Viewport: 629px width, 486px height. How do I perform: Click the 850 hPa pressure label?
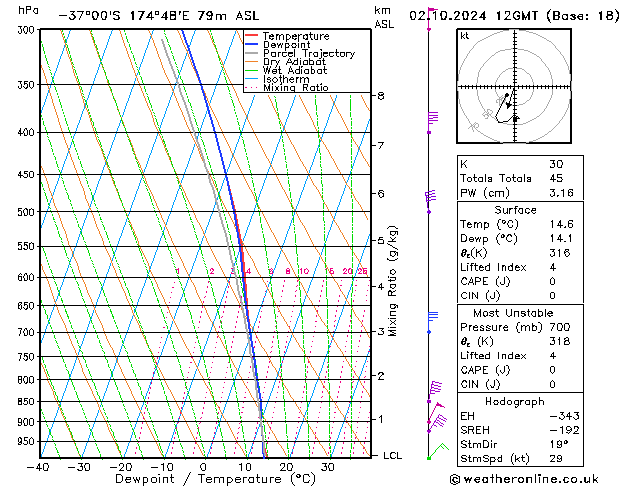pos(26,402)
